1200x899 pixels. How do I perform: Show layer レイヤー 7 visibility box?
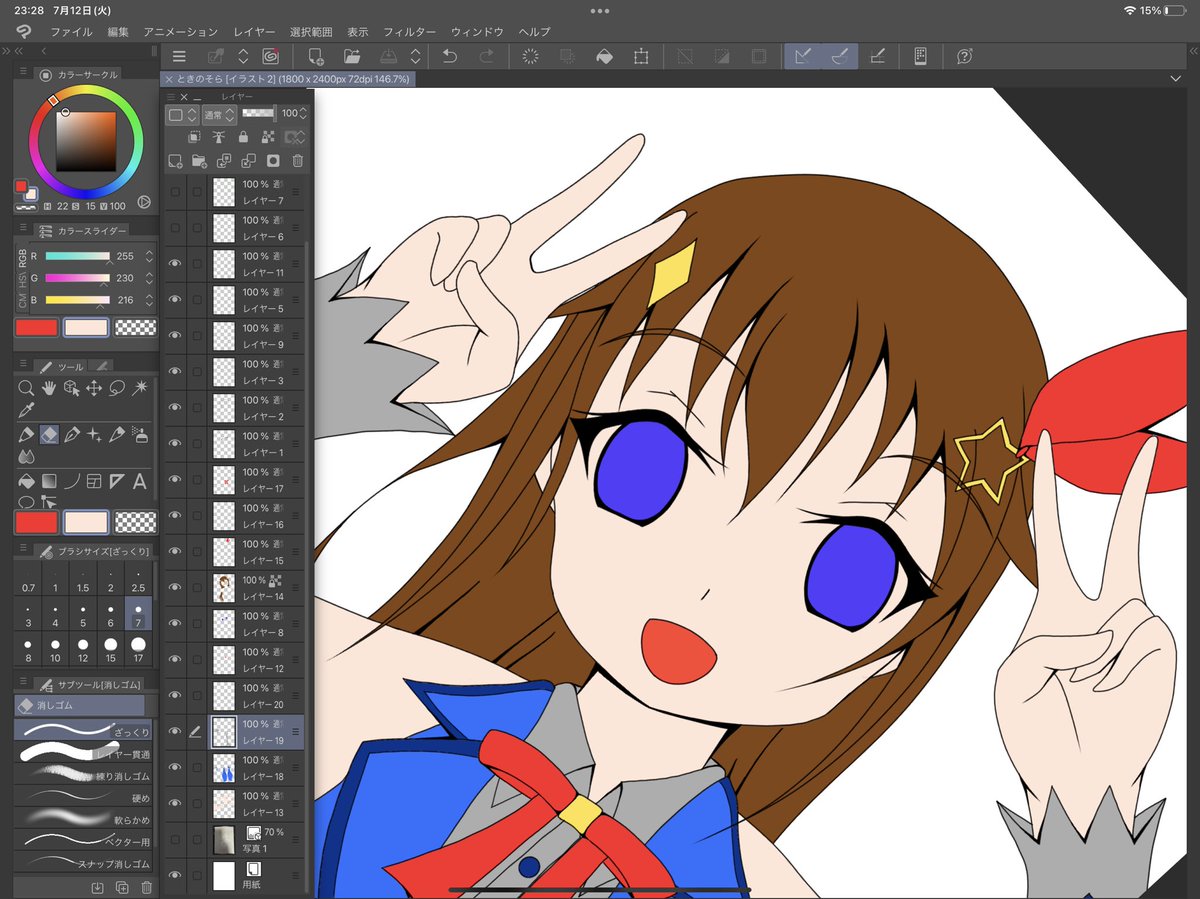pos(176,191)
